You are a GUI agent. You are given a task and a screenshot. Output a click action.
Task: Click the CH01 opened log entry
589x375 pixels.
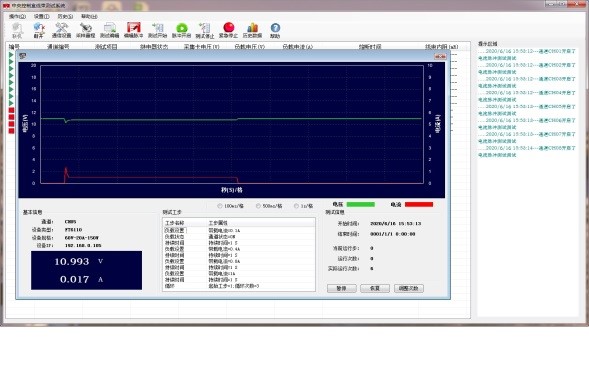point(526,54)
